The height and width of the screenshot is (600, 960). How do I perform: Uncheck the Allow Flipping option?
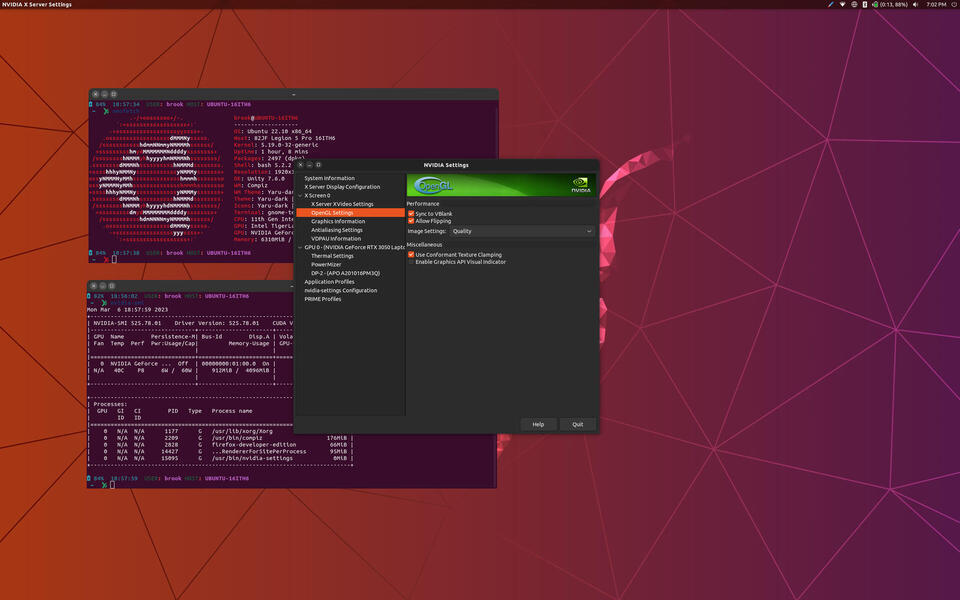[411, 221]
